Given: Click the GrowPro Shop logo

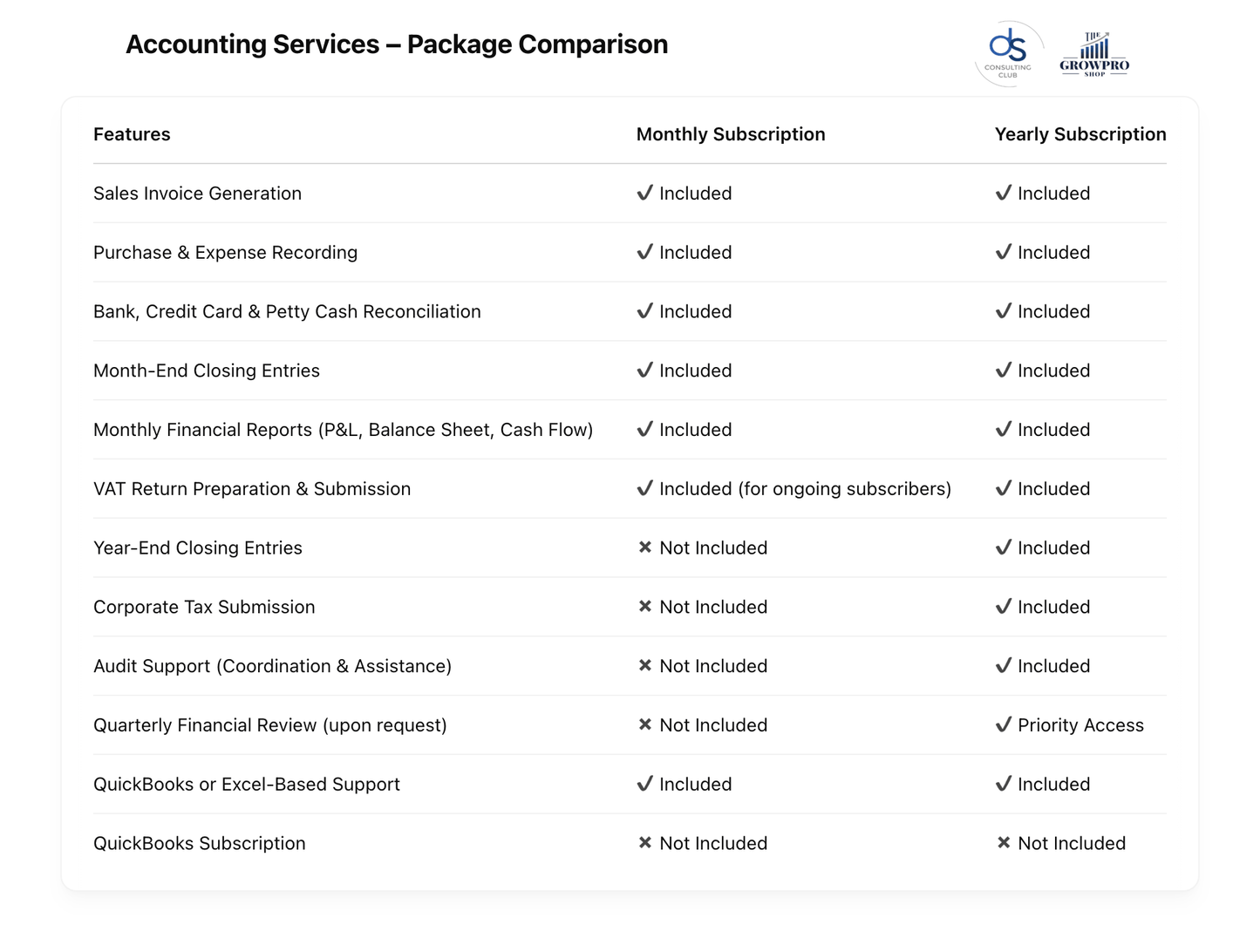Looking at the screenshot, I should pyautogui.click(x=1094, y=55).
